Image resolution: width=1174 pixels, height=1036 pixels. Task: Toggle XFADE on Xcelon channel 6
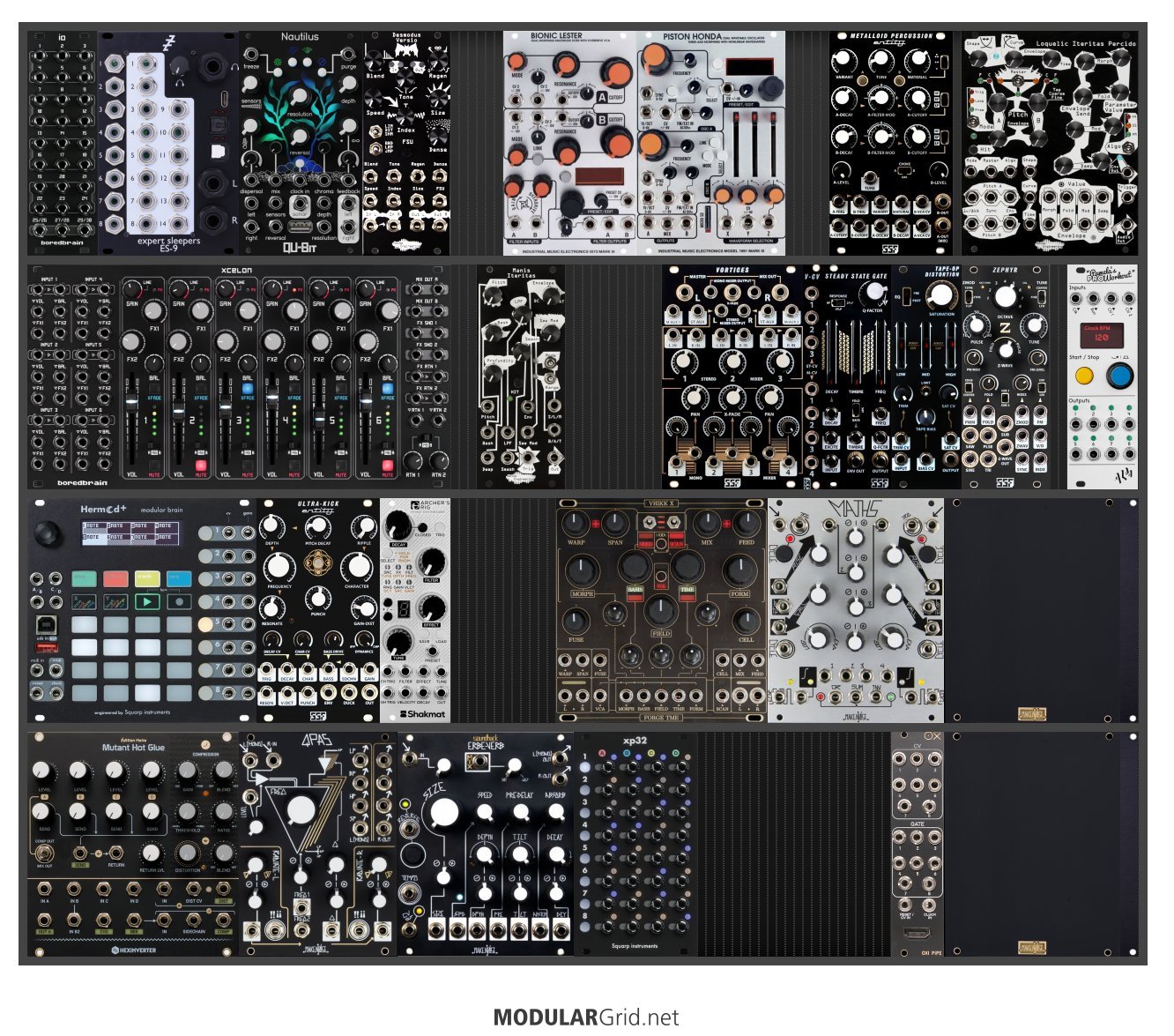pyautogui.click(x=387, y=388)
